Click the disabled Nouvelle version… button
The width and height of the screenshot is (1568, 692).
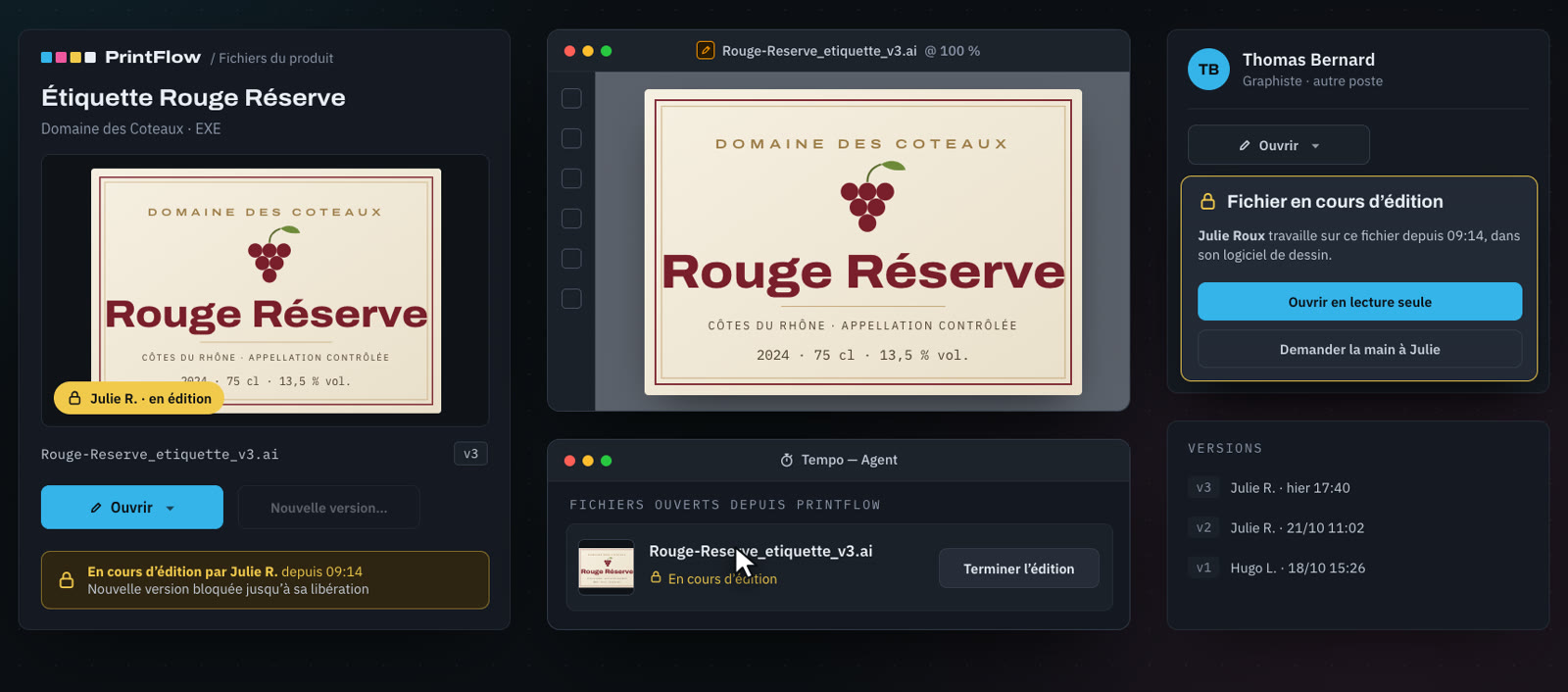point(328,508)
